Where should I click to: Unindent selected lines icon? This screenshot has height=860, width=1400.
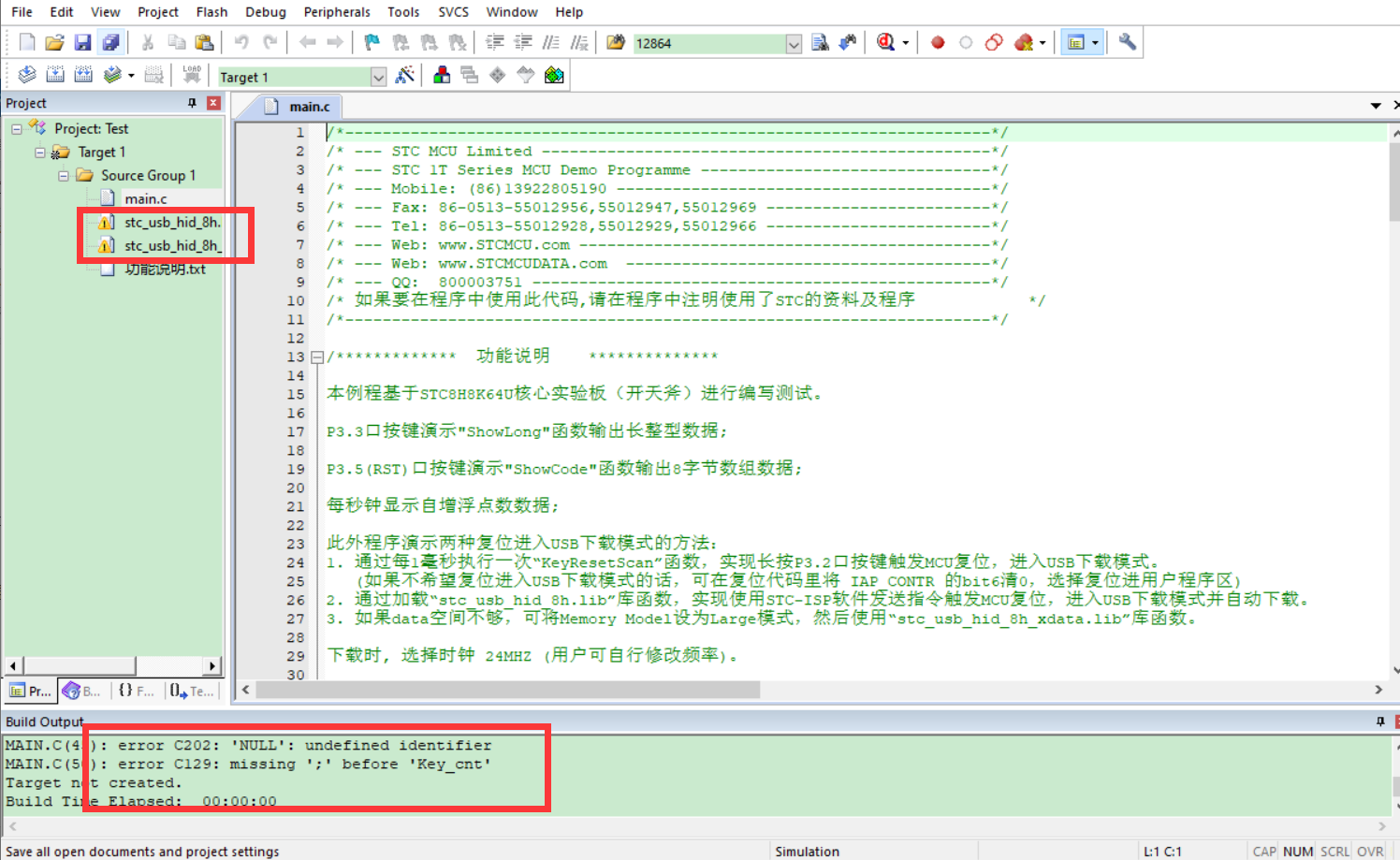523,42
